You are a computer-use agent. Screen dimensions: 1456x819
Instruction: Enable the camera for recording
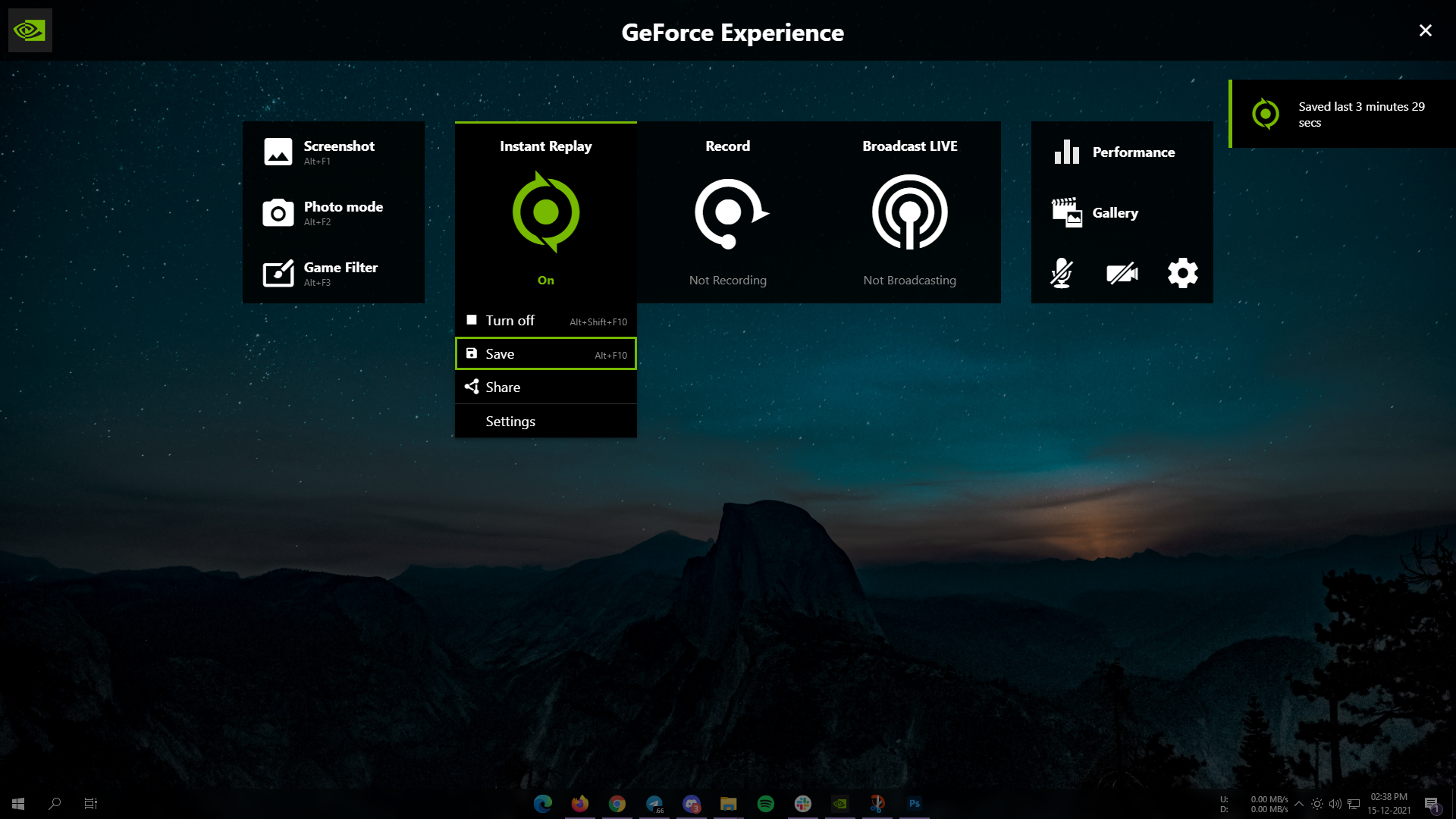1122,273
